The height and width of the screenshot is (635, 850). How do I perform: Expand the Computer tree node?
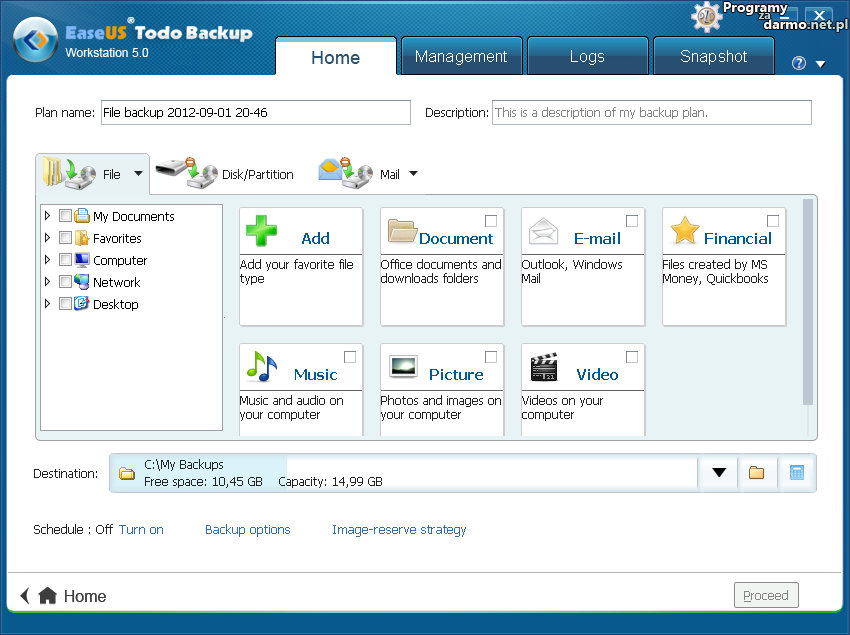tap(47, 260)
